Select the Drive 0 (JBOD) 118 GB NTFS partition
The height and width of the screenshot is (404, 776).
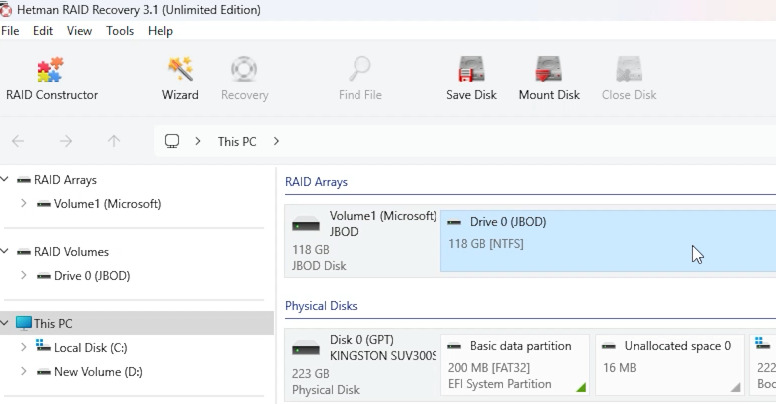coord(608,241)
